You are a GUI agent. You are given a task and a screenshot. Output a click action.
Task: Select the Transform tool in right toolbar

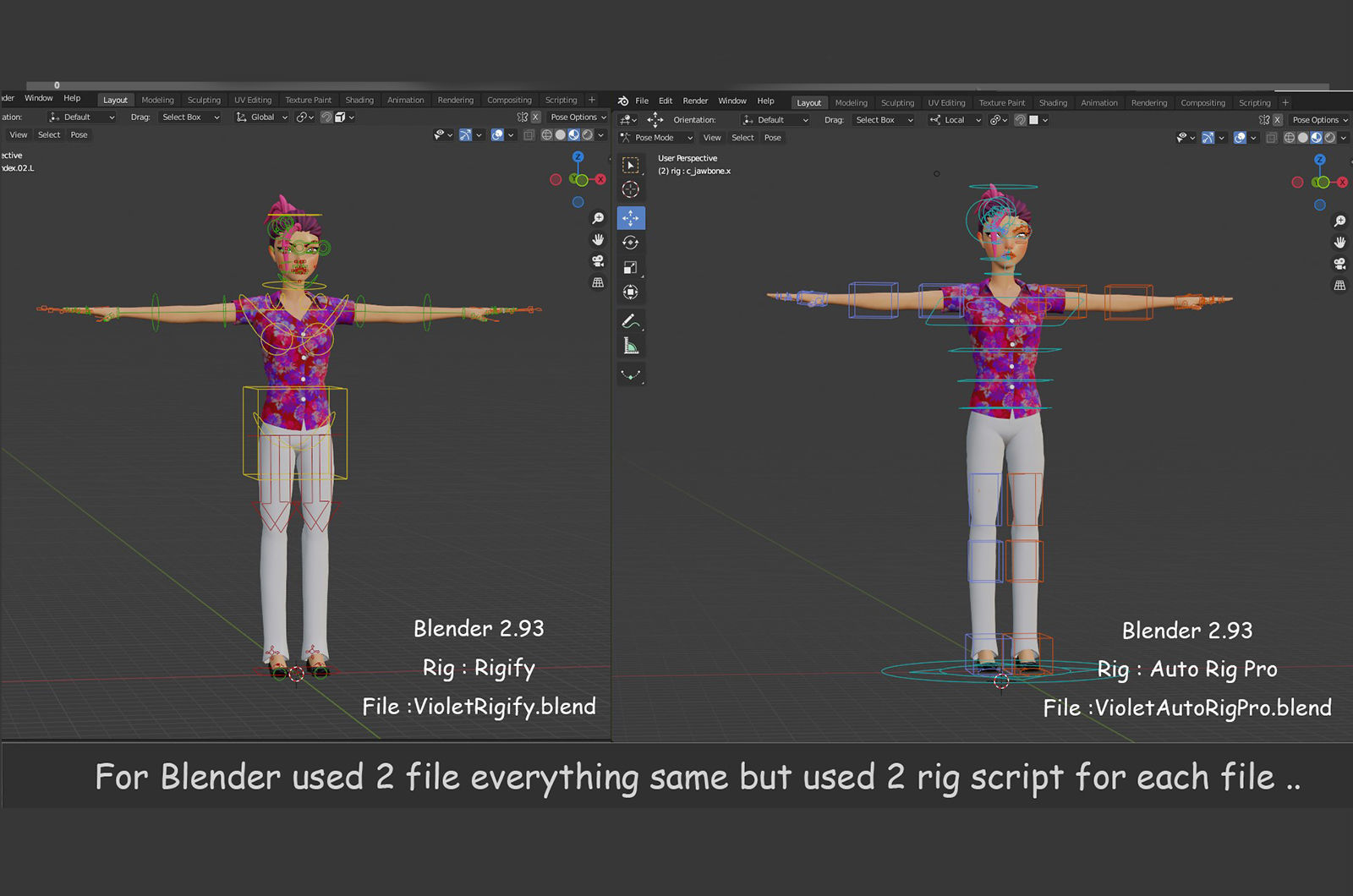click(x=631, y=292)
